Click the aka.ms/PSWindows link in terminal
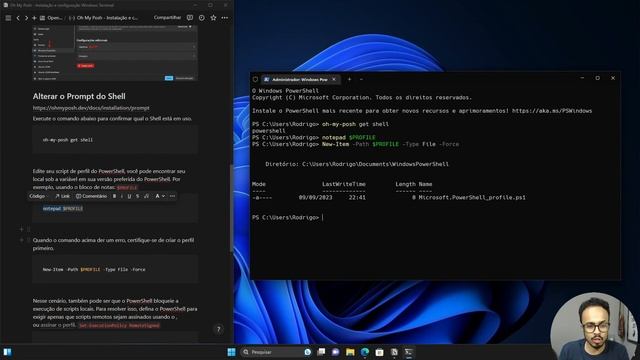Screen dimensions: 640x360 (552, 111)
